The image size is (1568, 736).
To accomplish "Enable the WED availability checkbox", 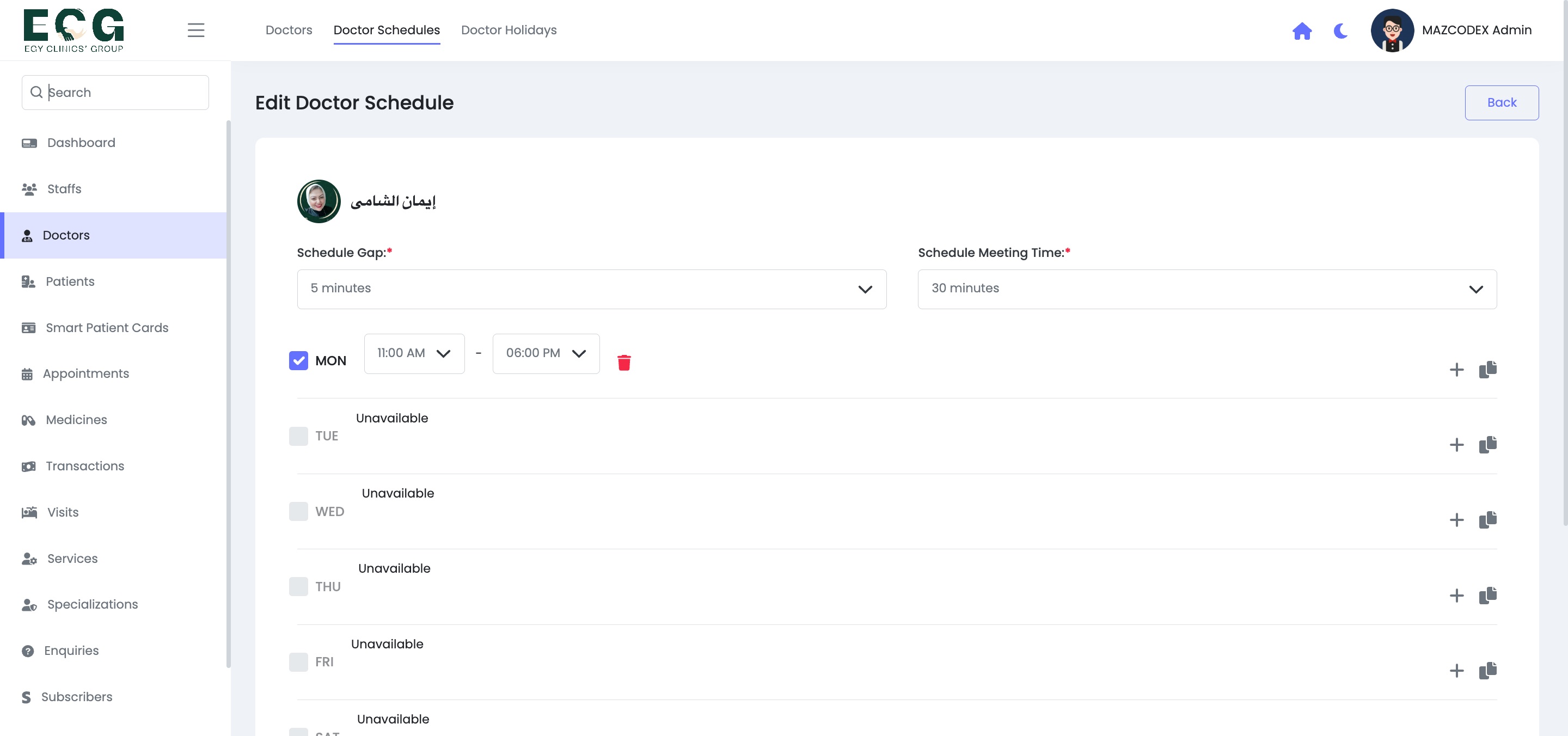I will click(x=298, y=511).
